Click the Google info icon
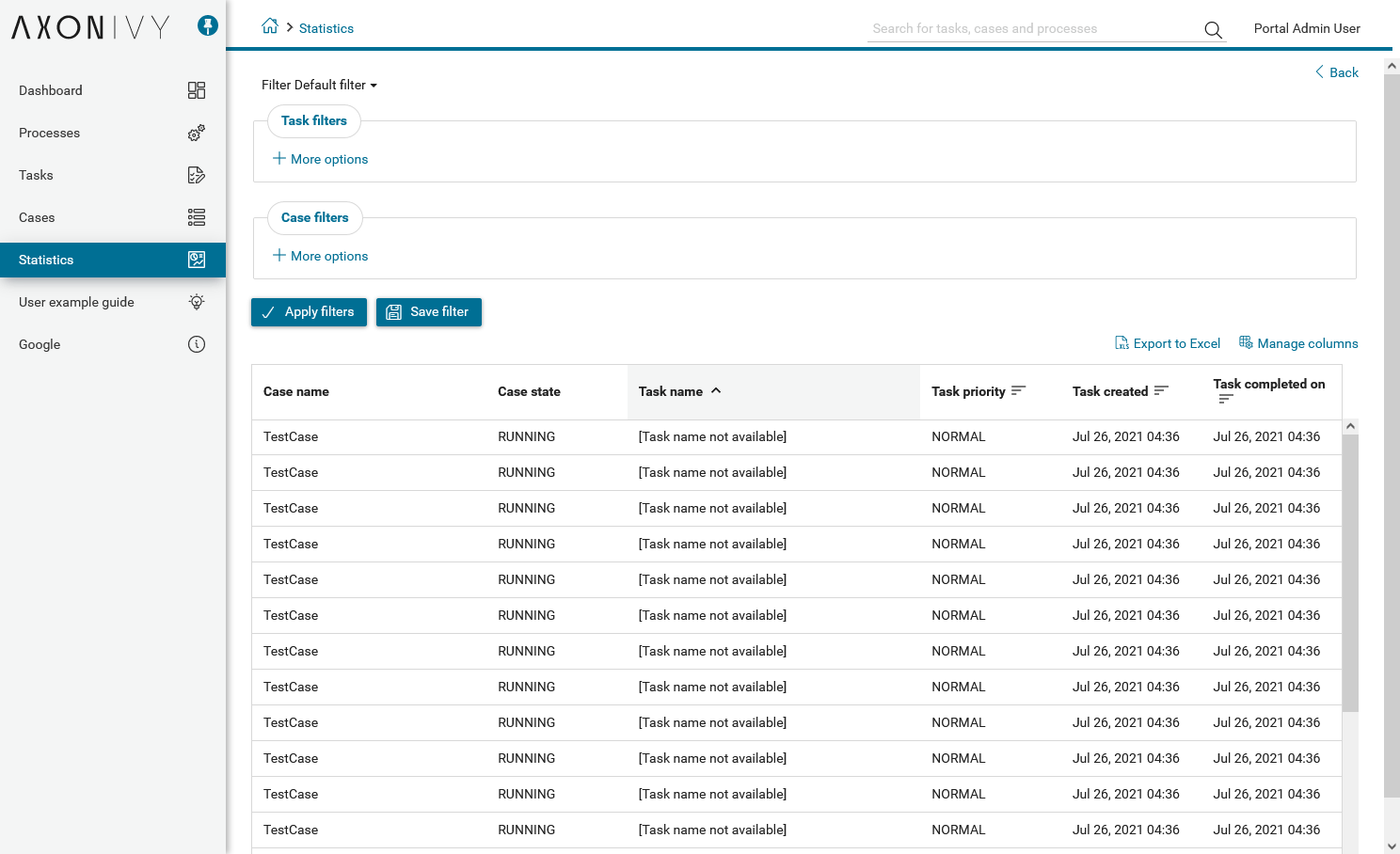This screenshot has height=854, width=1400. click(x=197, y=344)
